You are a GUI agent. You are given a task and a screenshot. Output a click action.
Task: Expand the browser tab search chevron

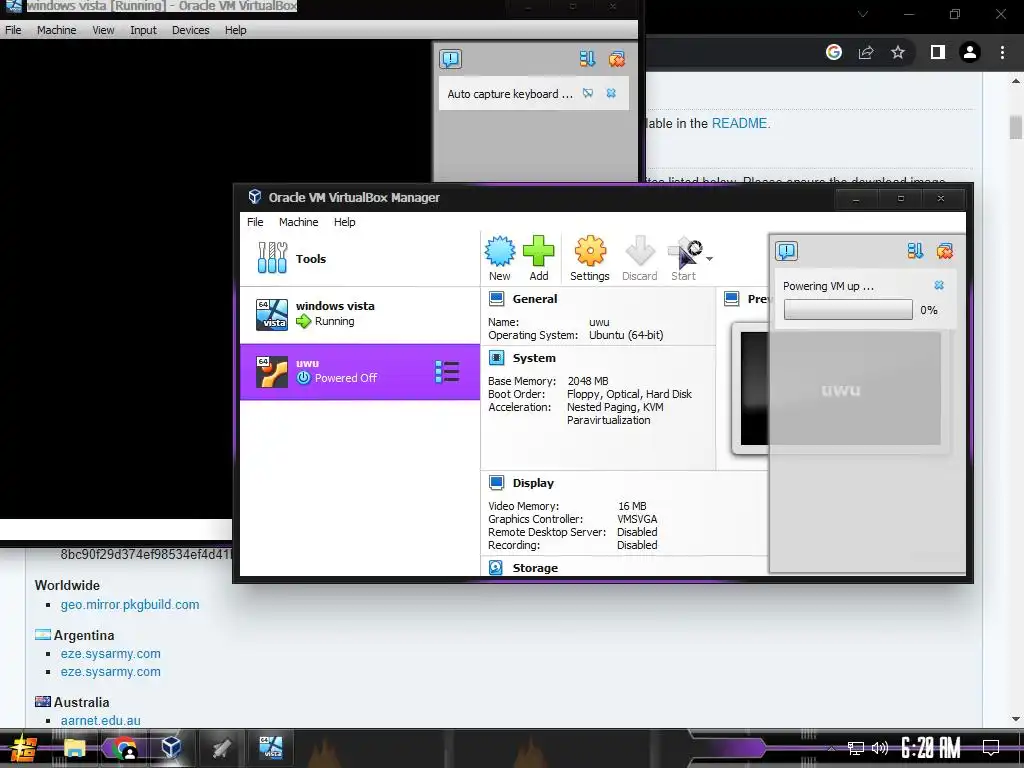point(863,14)
